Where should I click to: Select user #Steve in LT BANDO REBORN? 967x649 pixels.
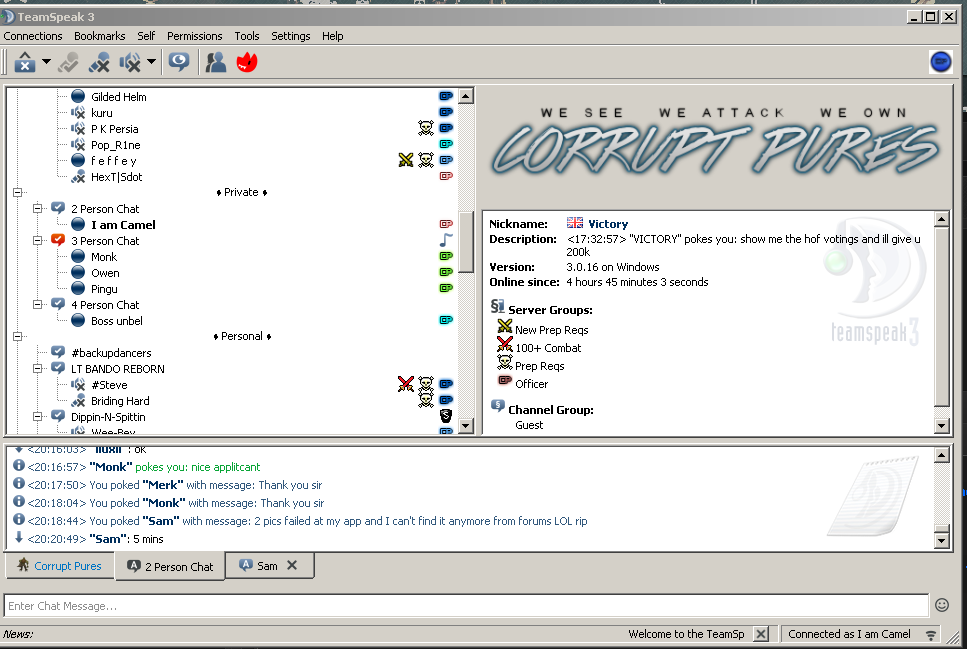pyautogui.click(x=109, y=385)
